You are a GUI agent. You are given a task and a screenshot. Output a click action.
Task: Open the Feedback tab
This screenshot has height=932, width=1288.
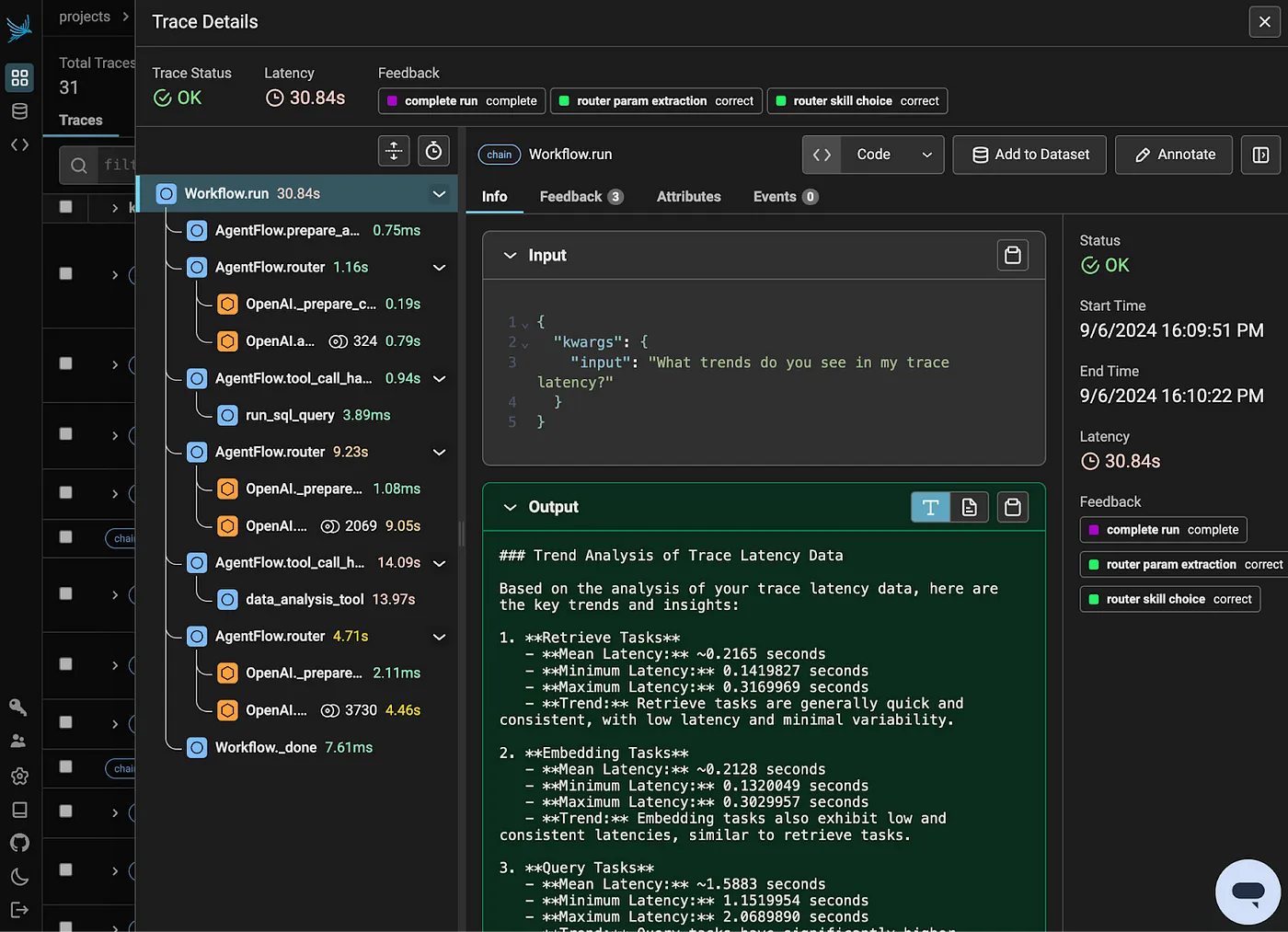point(581,197)
